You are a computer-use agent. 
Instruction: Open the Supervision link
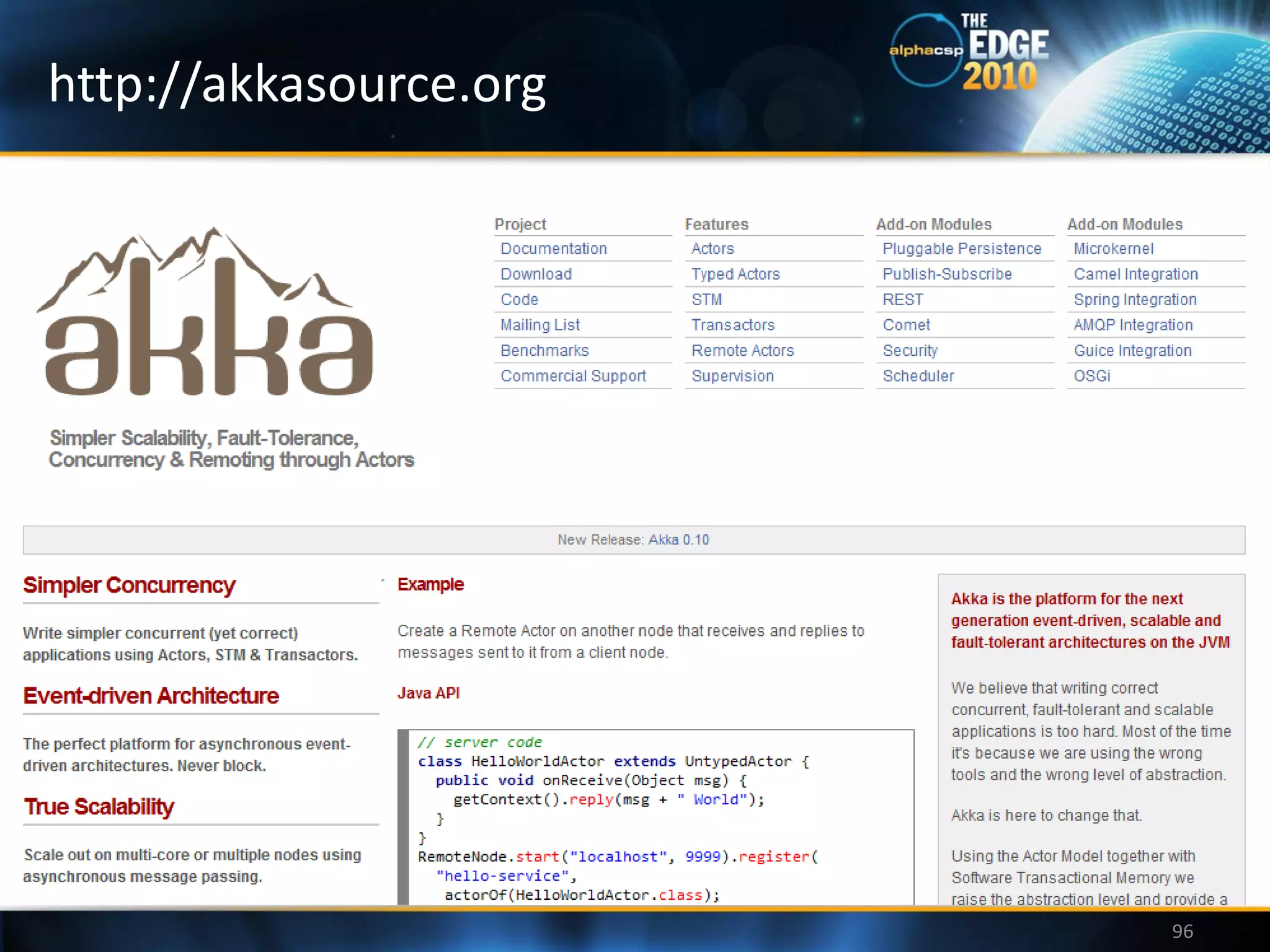733,376
